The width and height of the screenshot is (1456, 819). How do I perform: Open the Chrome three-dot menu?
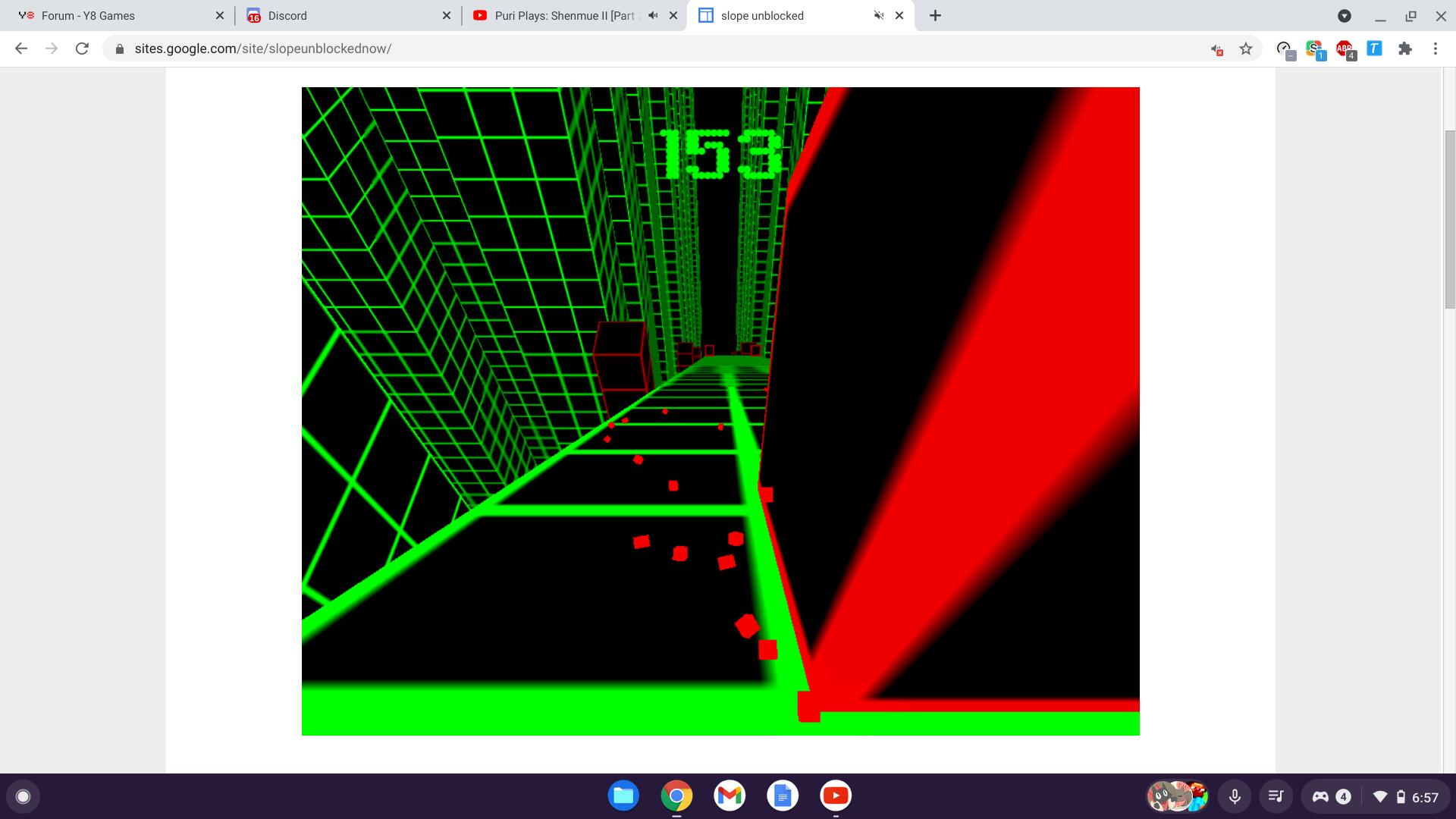coord(1436,49)
